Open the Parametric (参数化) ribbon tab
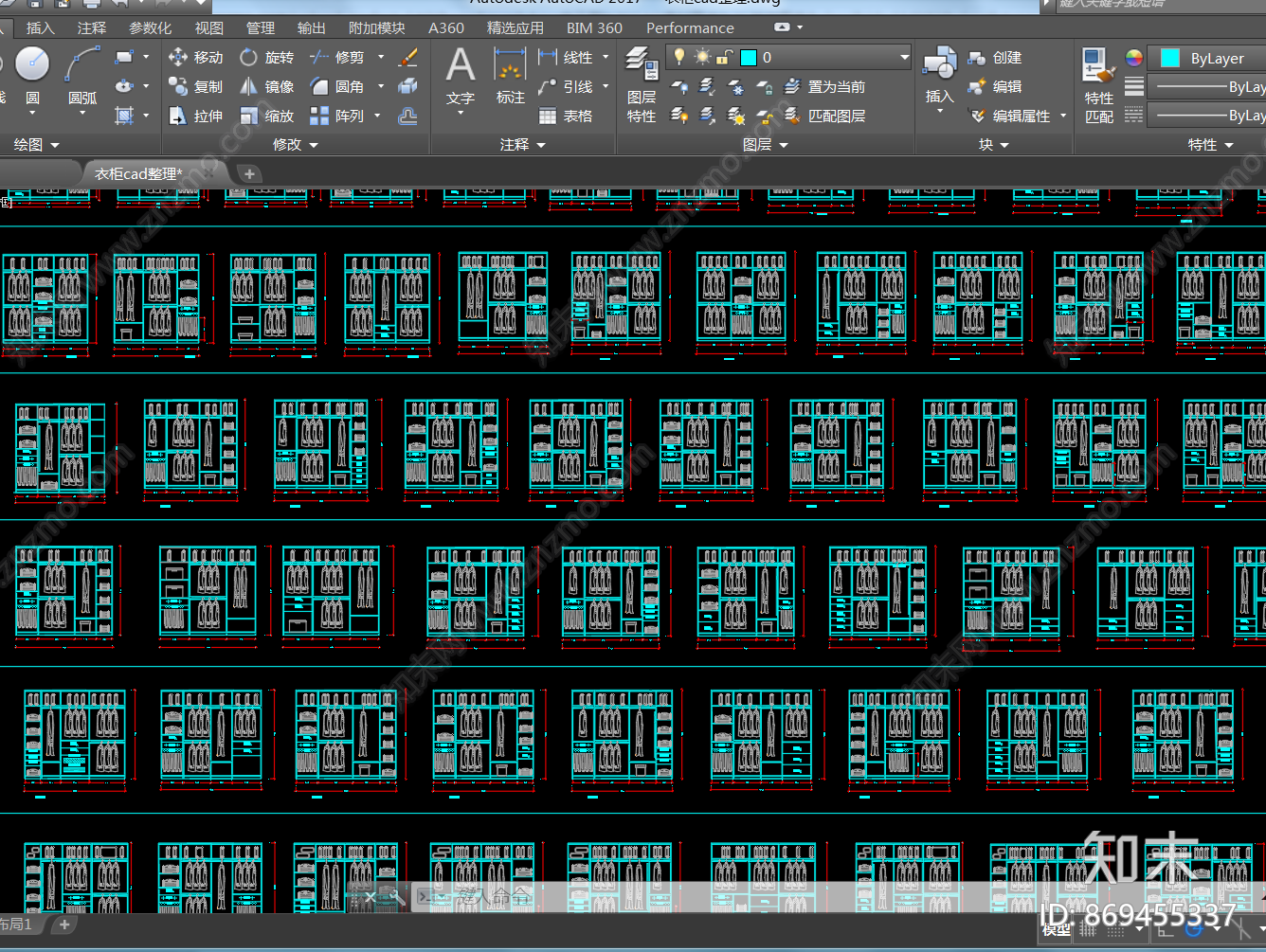The image size is (1266, 952). pyautogui.click(x=151, y=28)
